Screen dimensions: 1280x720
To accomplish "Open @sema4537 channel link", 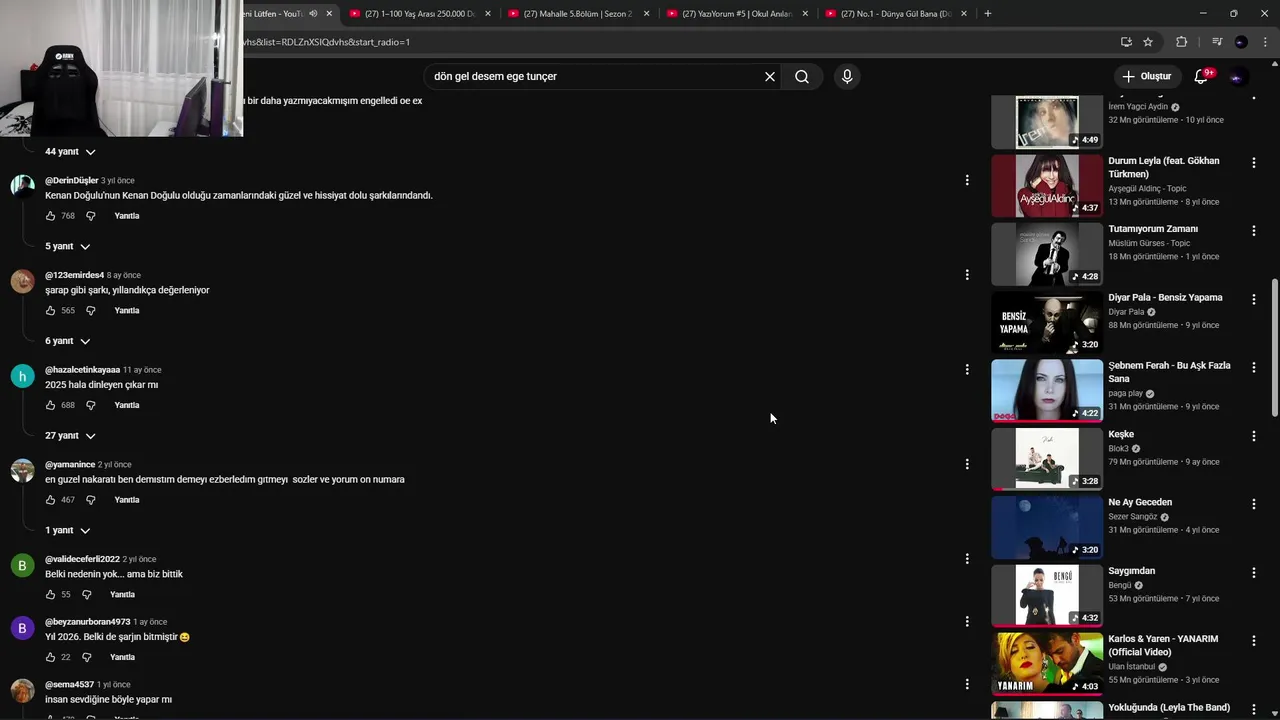I will pyautogui.click(x=69, y=685).
